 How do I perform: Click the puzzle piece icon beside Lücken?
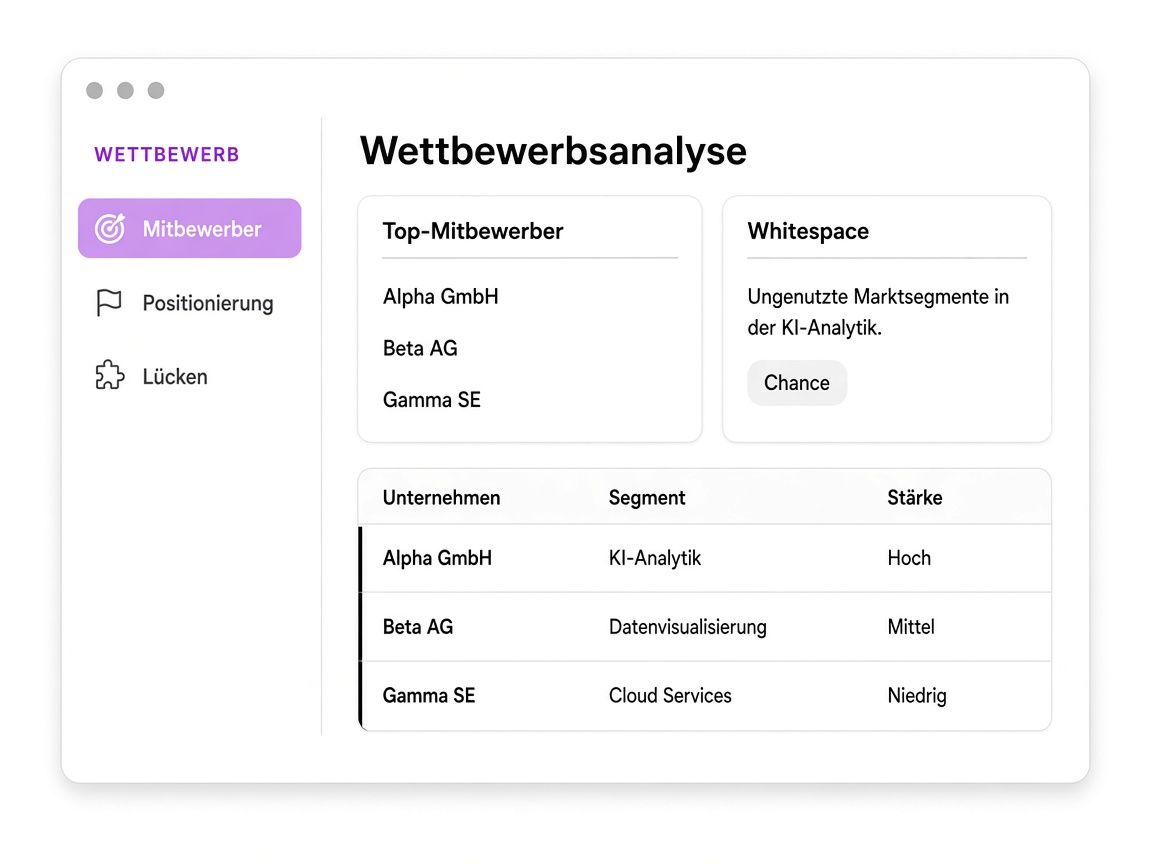(x=109, y=375)
